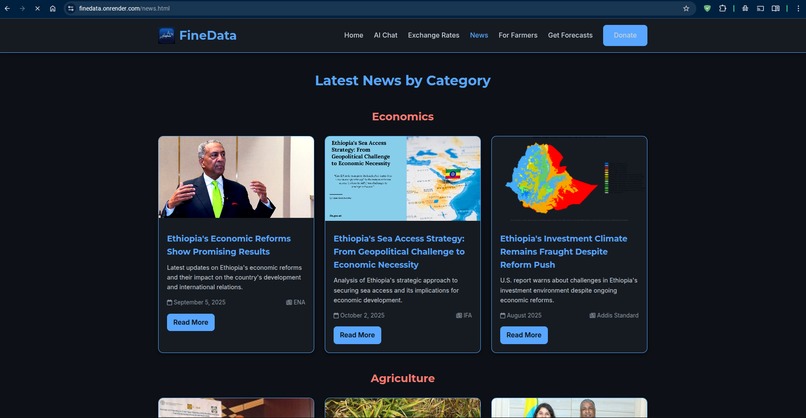Viewport: 806px width, 418px height.
Task: Click the first Agriculture card image
Action: [236, 408]
